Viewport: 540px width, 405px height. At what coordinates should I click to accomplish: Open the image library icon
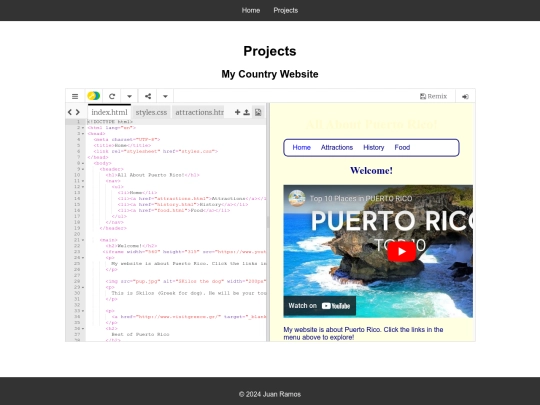pyautogui.click(x=258, y=112)
